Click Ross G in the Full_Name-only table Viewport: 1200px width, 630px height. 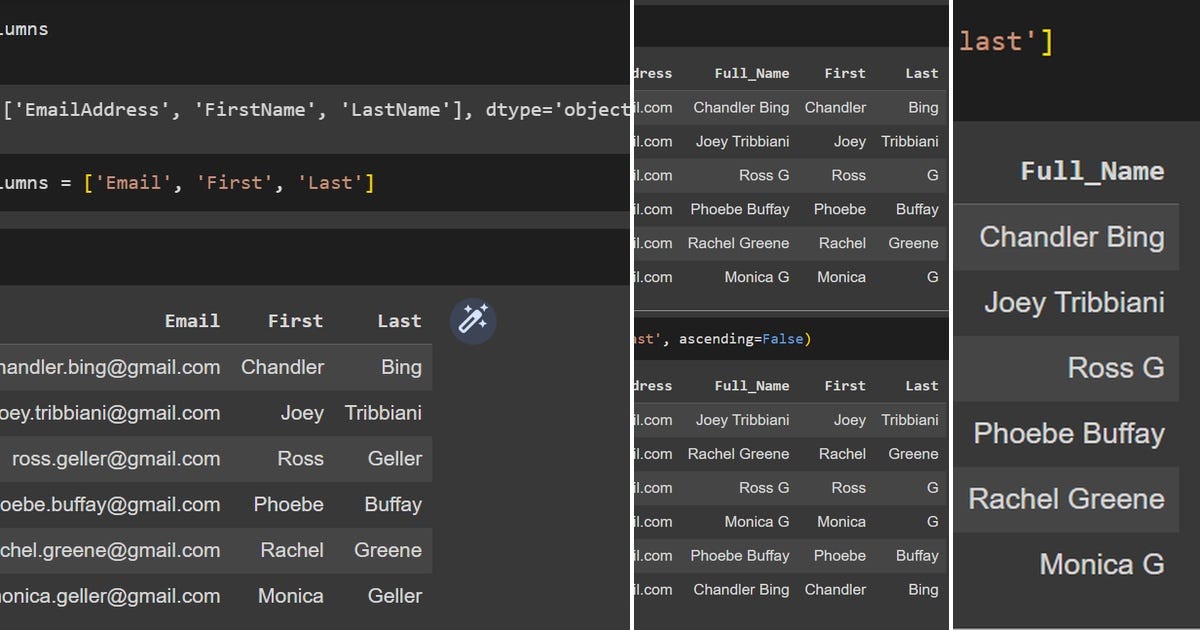point(1116,368)
